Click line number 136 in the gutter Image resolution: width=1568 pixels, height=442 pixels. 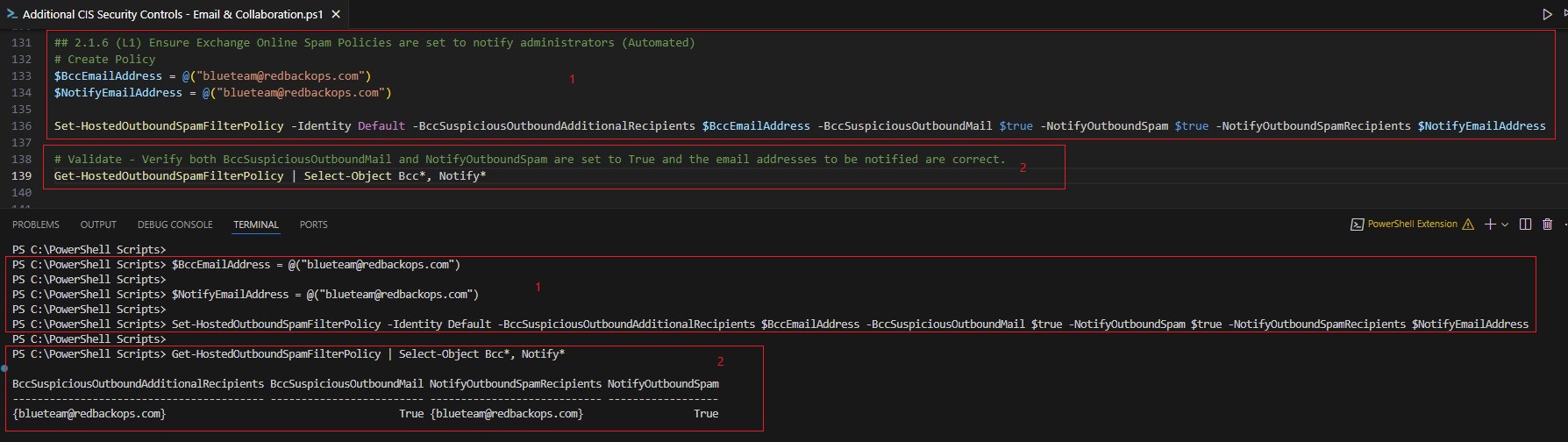coord(22,125)
